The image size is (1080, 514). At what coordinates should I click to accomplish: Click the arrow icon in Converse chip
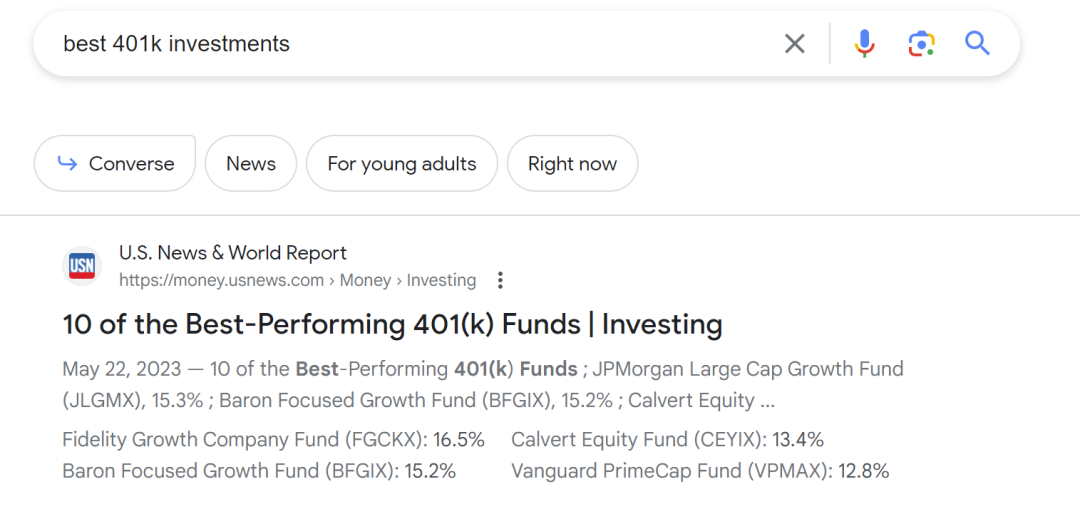coord(67,164)
